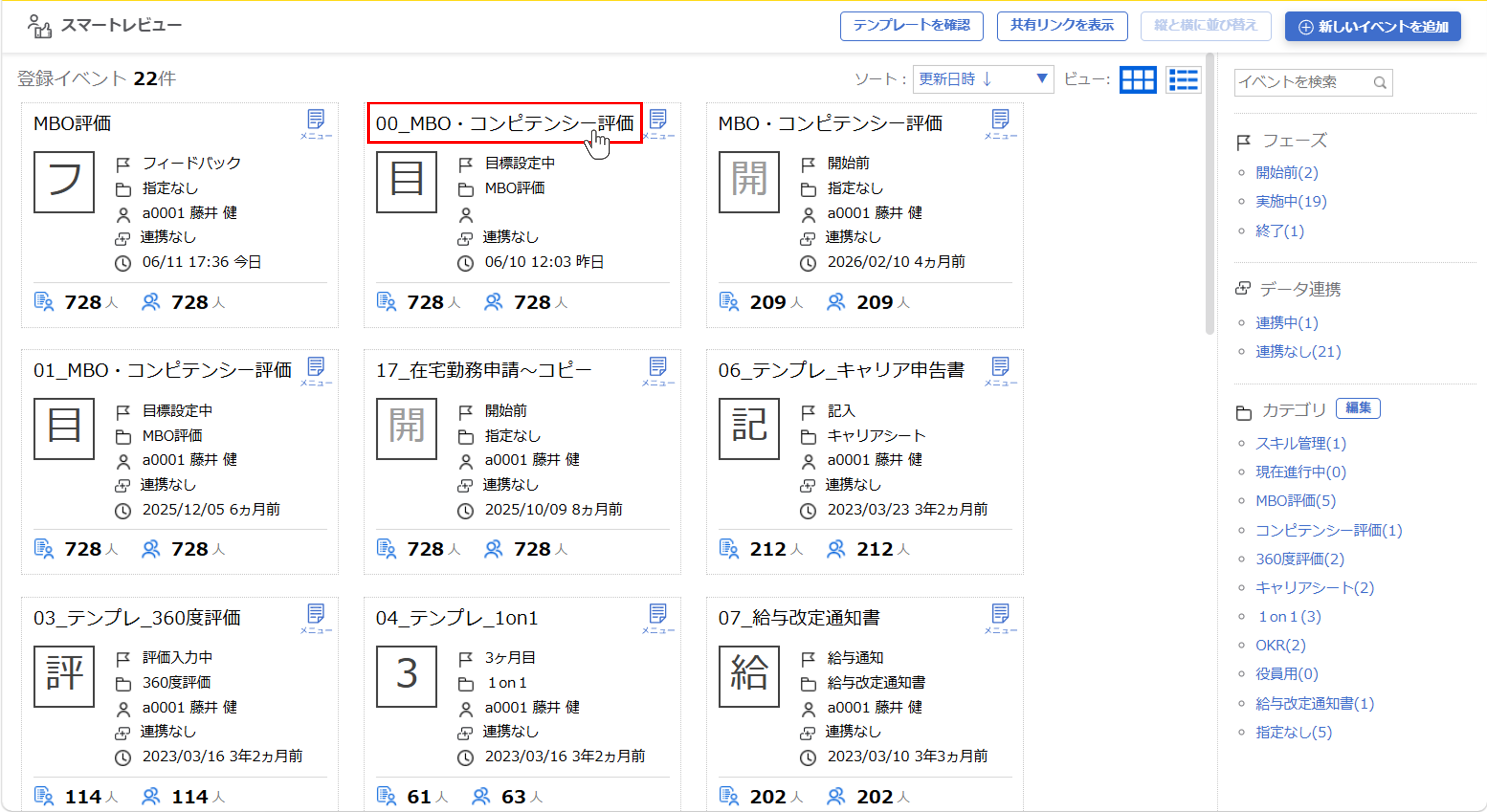Click evaluator people icon on 07_給与改定通知書 card
This screenshot has width=1487, height=812.
coord(836,796)
